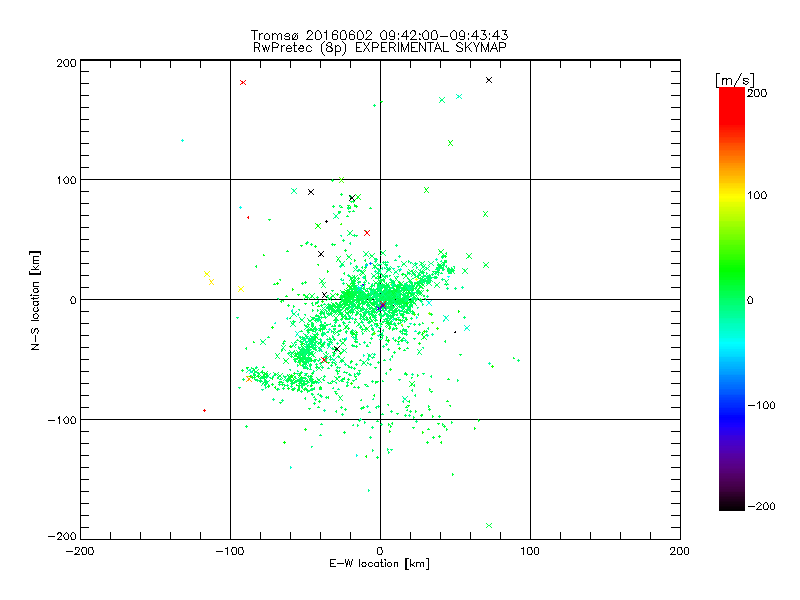The width and height of the screenshot is (800, 600).
Task: Click the title line "Tromsø 20160602 09:42:00-09:43:43"
Action: tap(380, 35)
